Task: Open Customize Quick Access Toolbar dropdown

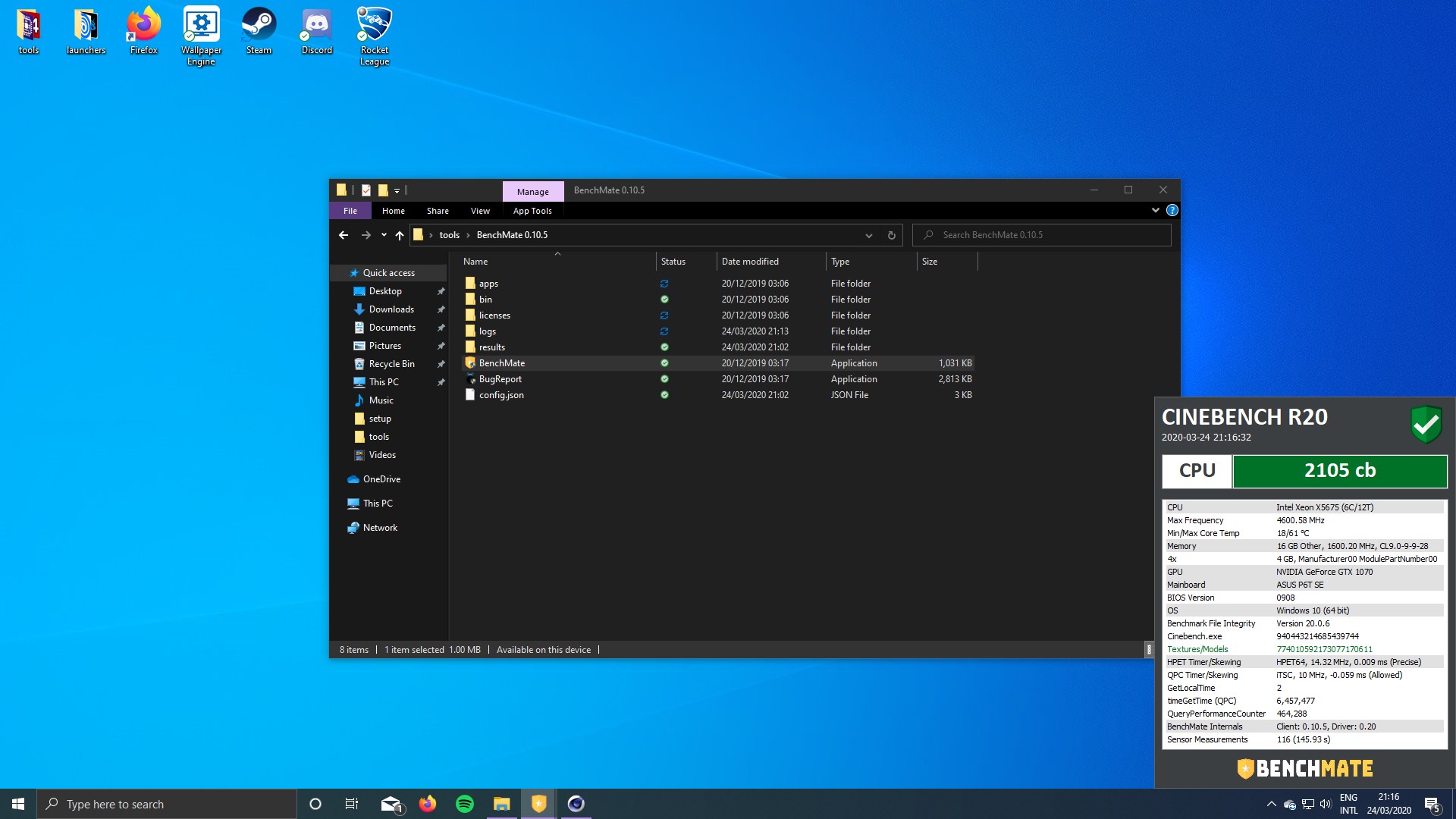Action: (397, 190)
